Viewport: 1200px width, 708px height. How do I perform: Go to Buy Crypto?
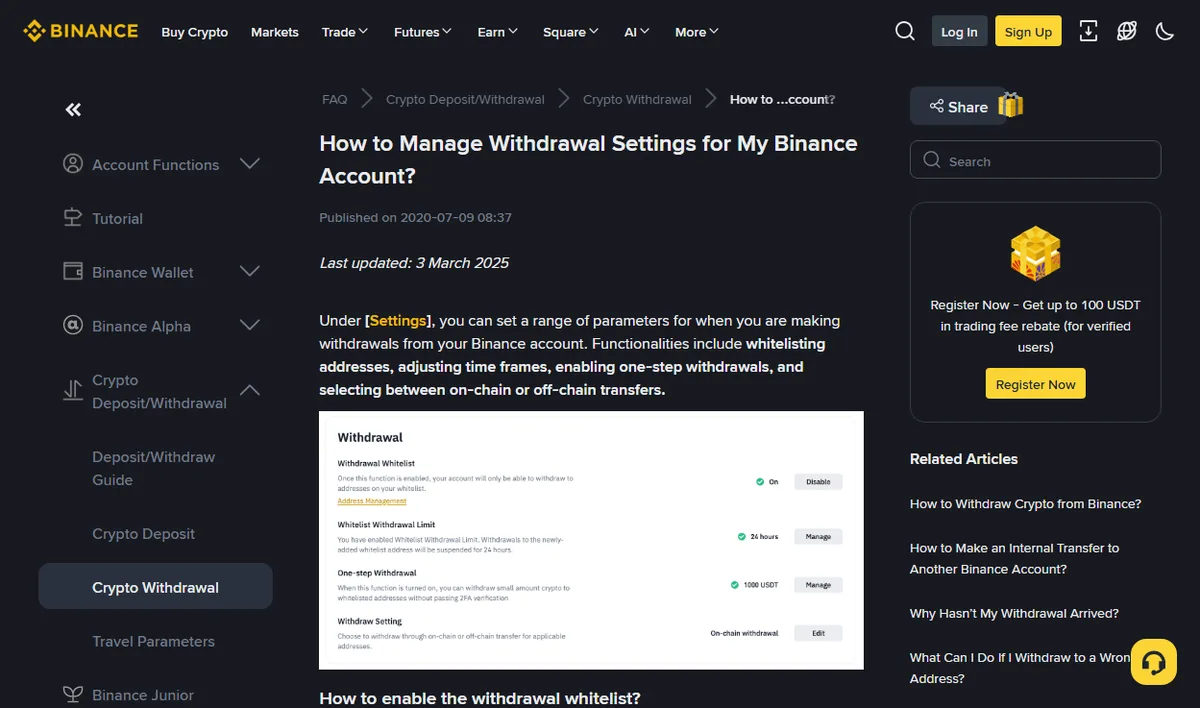point(195,32)
